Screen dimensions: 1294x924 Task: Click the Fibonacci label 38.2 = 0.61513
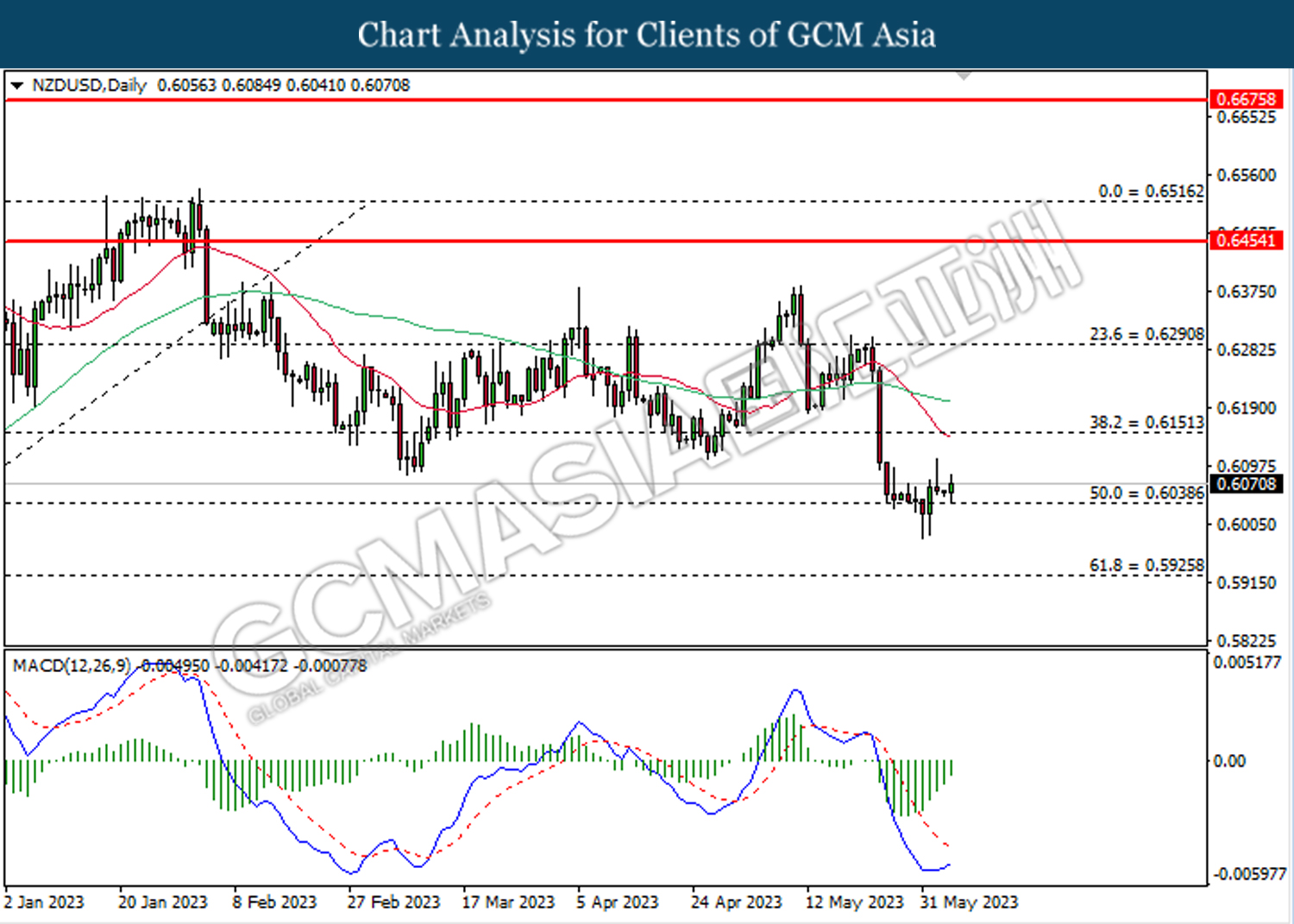coord(1146,422)
